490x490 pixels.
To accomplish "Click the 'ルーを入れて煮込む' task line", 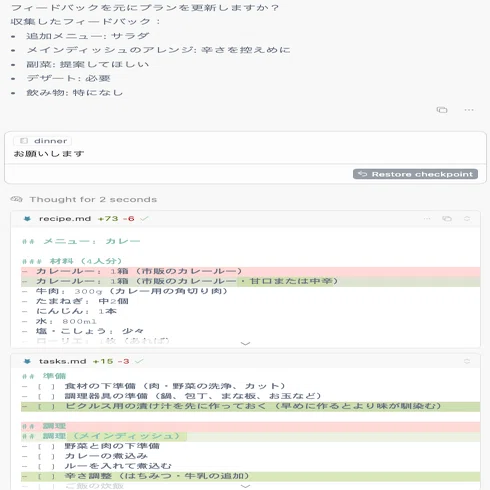I will [x=97, y=466].
